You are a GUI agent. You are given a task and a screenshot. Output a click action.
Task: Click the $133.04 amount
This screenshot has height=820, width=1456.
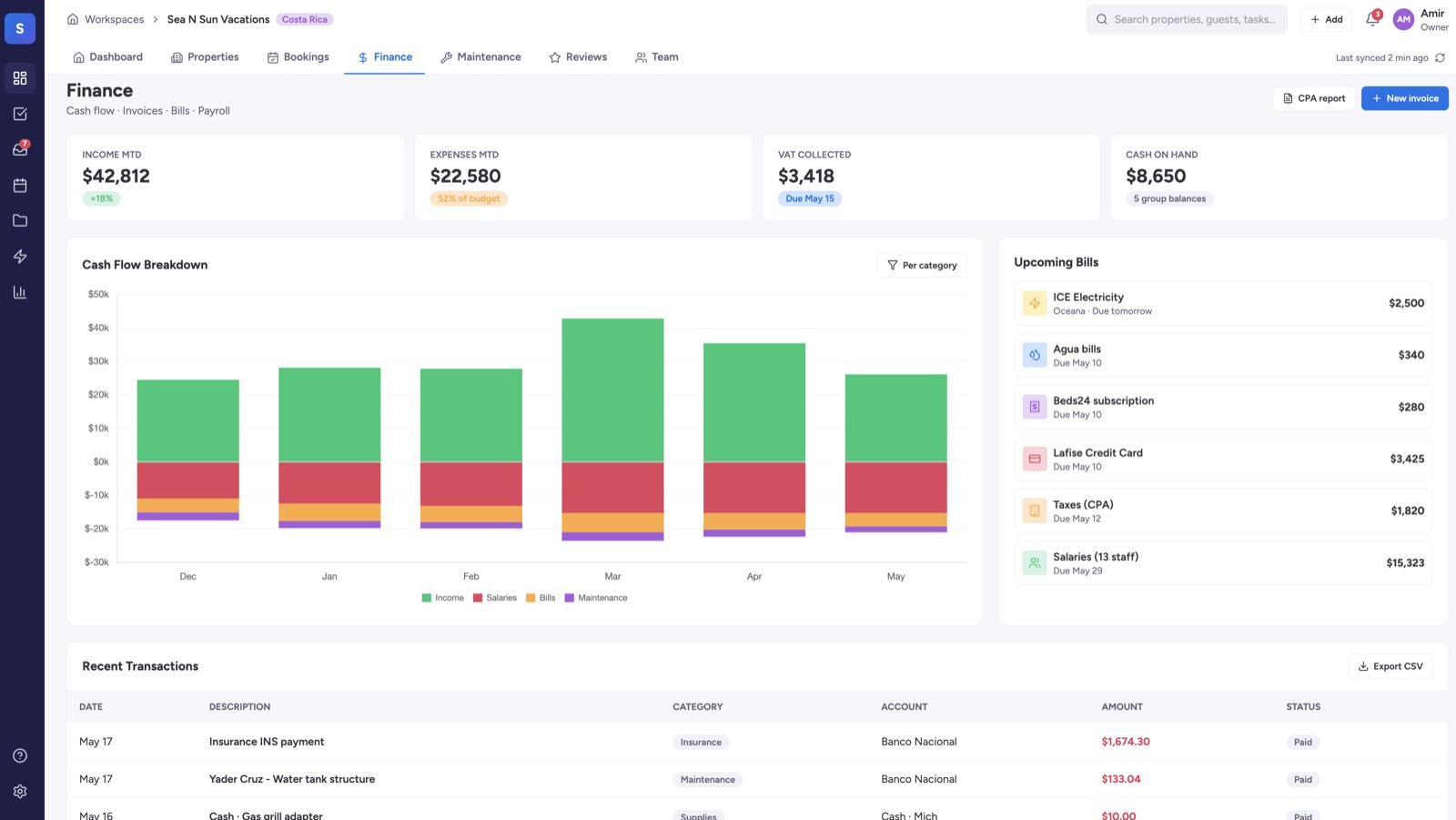pos(1121,779)
